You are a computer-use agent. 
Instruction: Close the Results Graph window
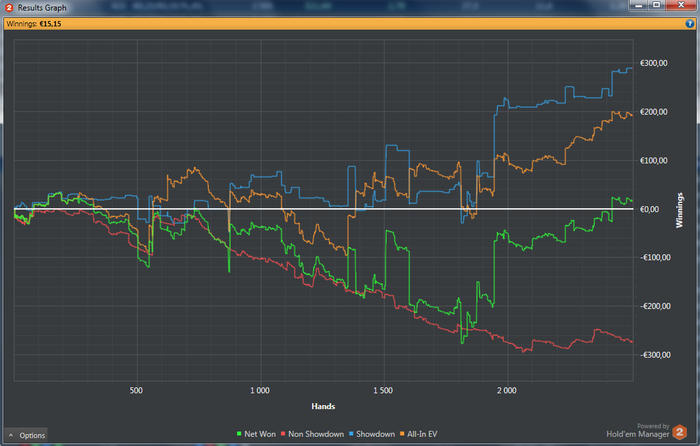coord(681,5)
